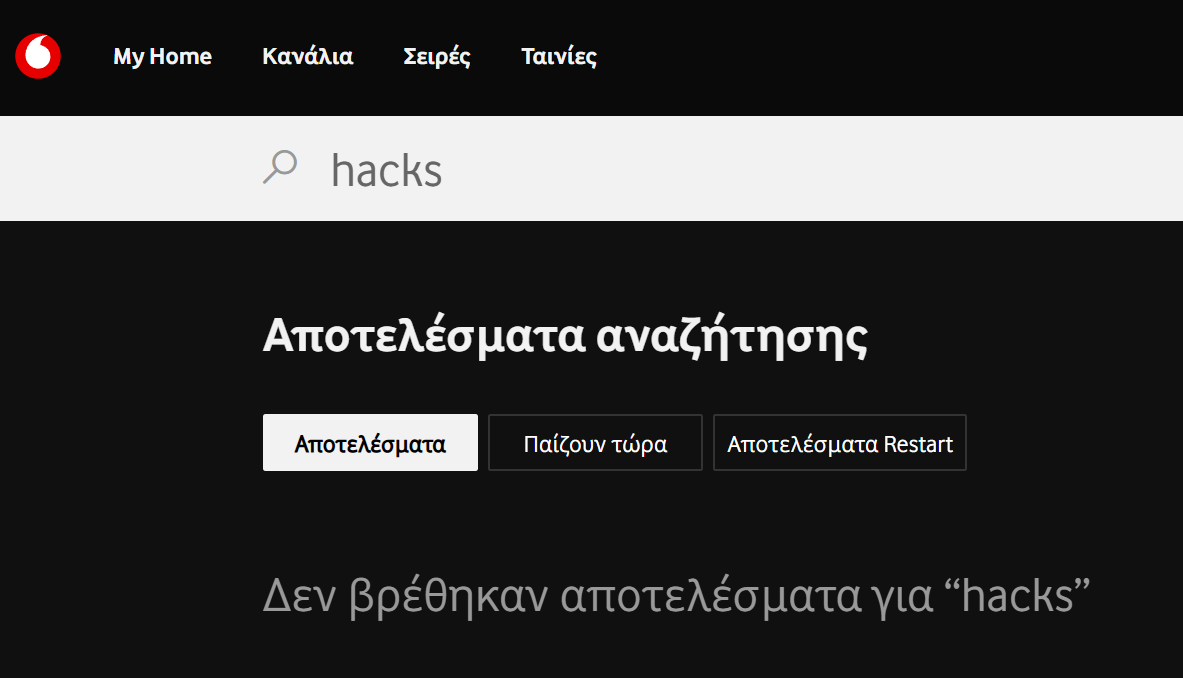Screen dimensions: 1183x678
Task: Click the Αποτελέσματα αναζήτησης heading
Action: 564,338
